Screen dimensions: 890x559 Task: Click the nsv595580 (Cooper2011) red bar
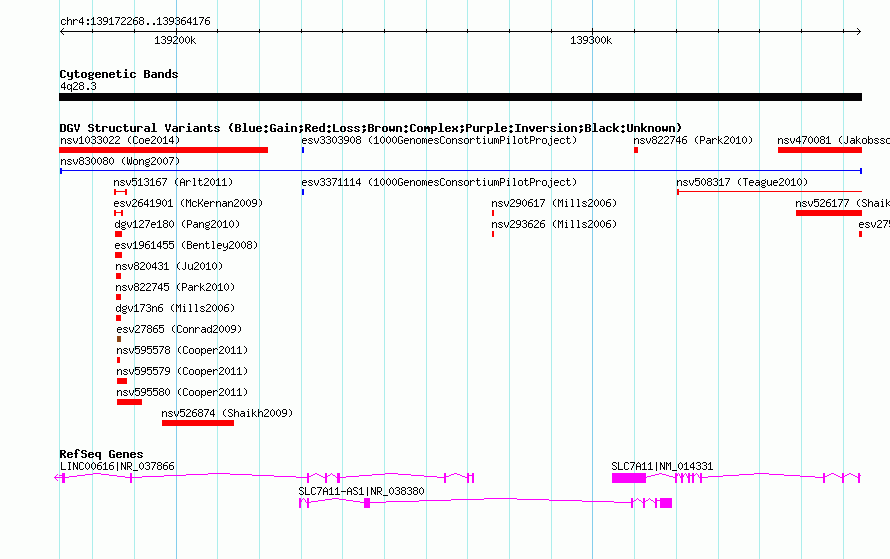(x=129, y=402)
